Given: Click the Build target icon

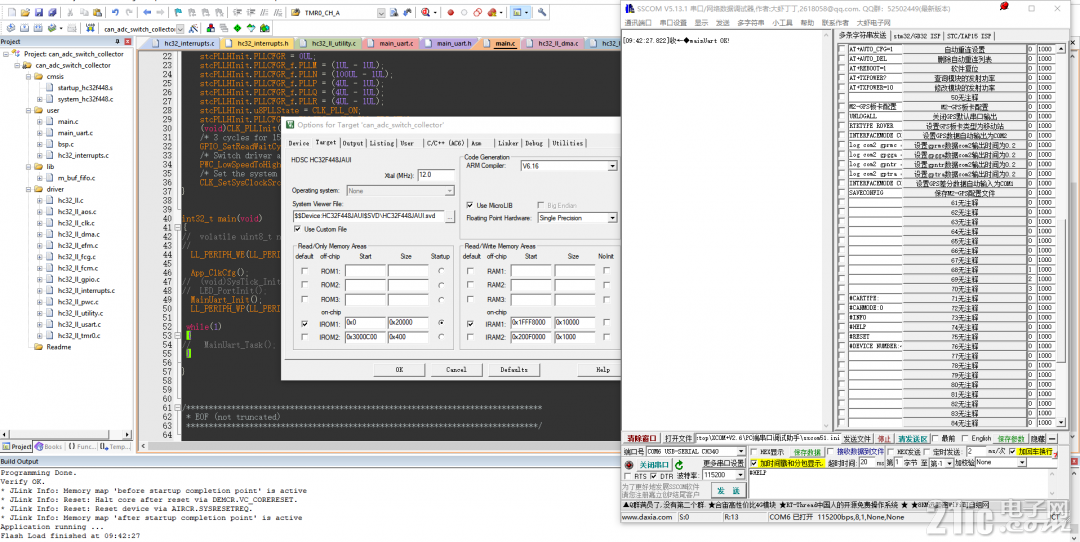Looking at the screenshot, I should click(x=24, y=29).
